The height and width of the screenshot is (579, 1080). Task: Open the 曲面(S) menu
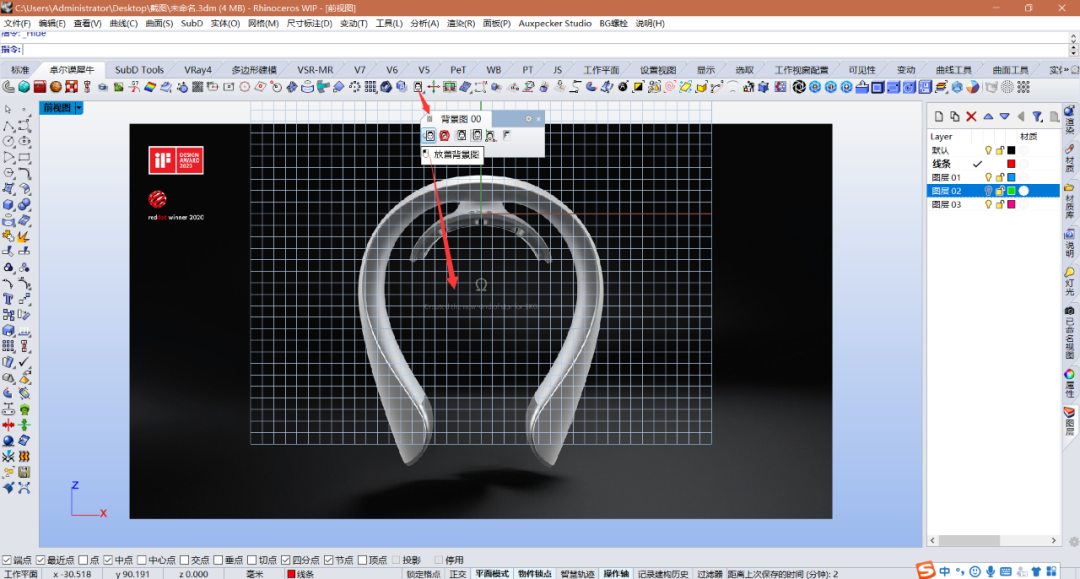point(159,23)
